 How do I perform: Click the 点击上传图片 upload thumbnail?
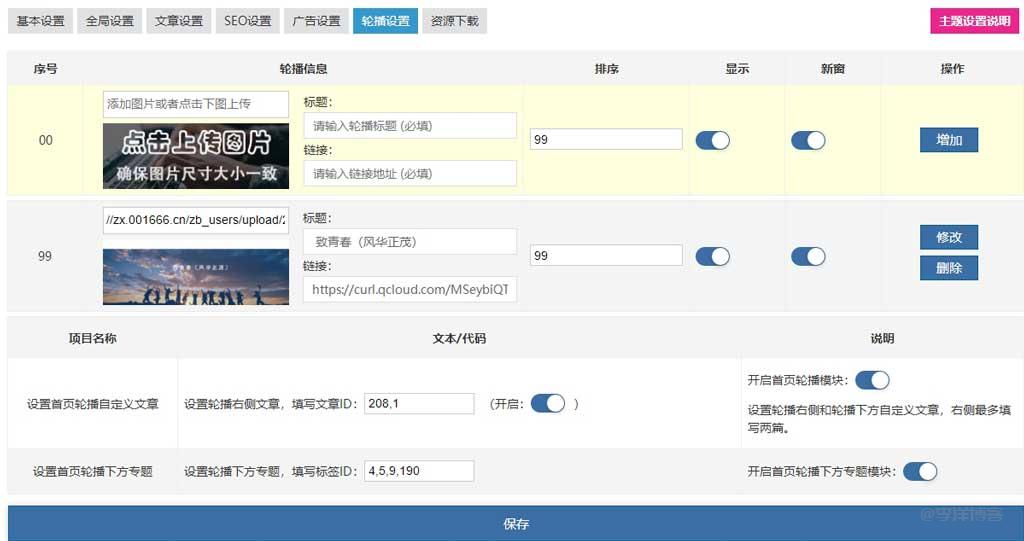tap(196, 156)
